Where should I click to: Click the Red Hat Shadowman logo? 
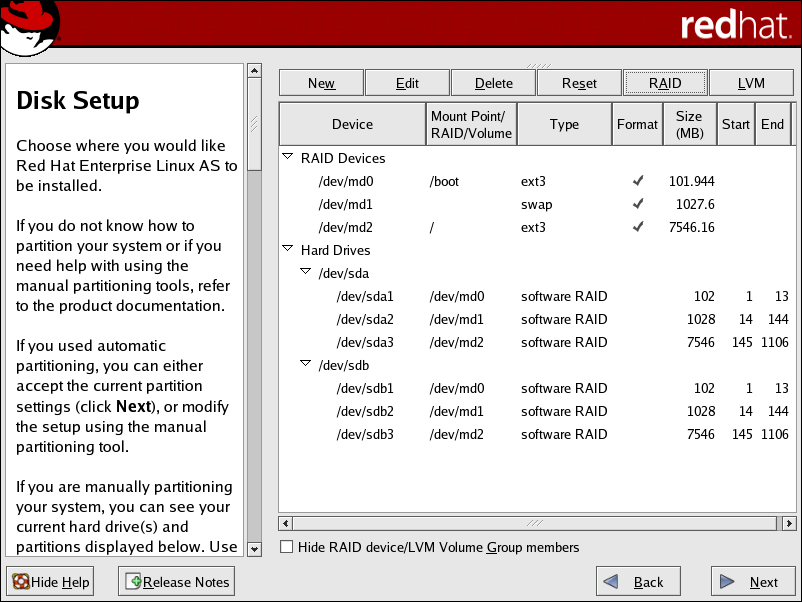click(x=29, y=24)
